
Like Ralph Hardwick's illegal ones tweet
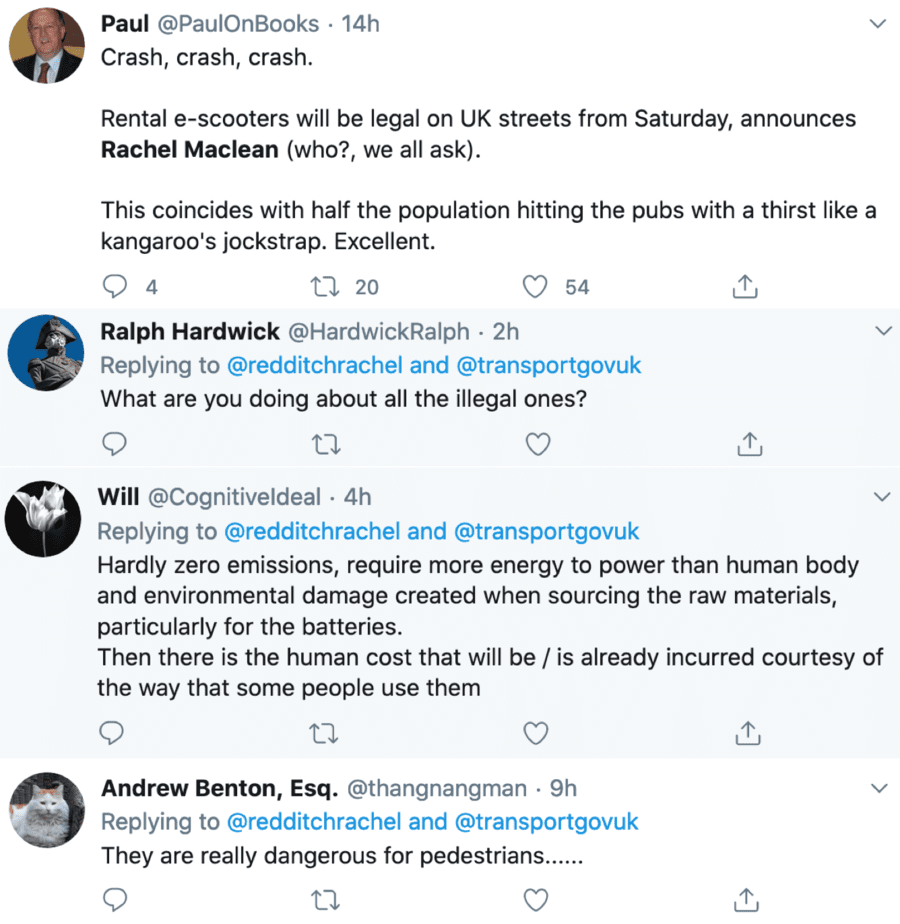(538, 443)
